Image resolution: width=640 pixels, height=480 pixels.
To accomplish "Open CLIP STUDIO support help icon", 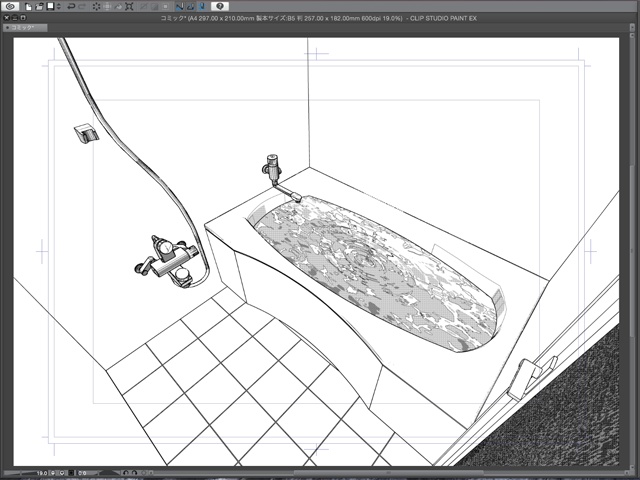I will tap(220, 6).
